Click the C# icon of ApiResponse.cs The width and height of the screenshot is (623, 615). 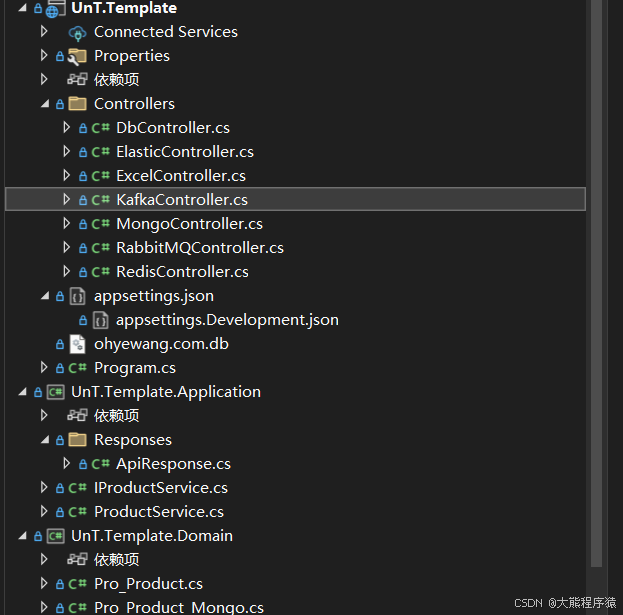tap(100, 464)
